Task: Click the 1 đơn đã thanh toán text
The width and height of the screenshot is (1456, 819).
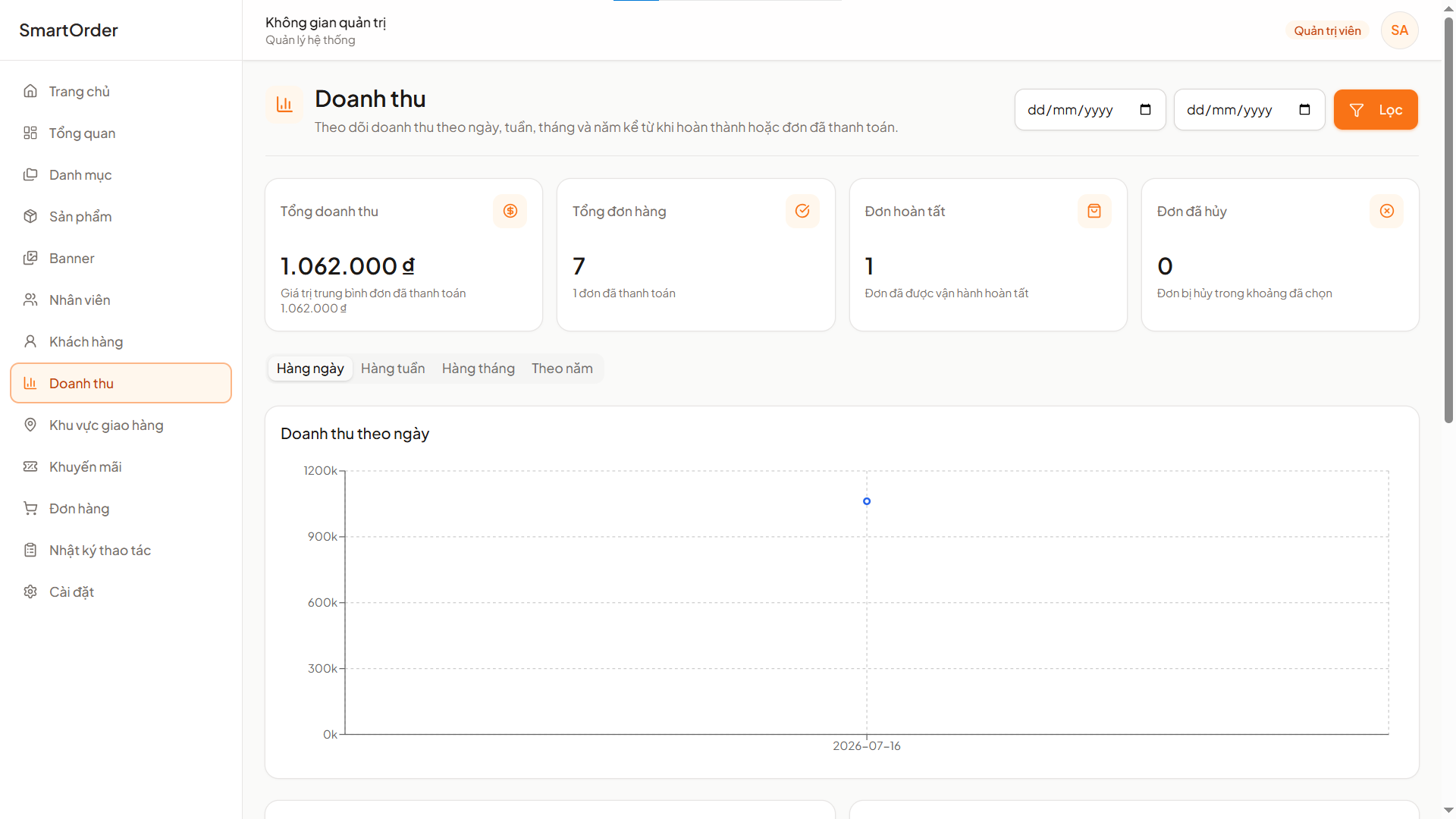Action: [623, 293]
